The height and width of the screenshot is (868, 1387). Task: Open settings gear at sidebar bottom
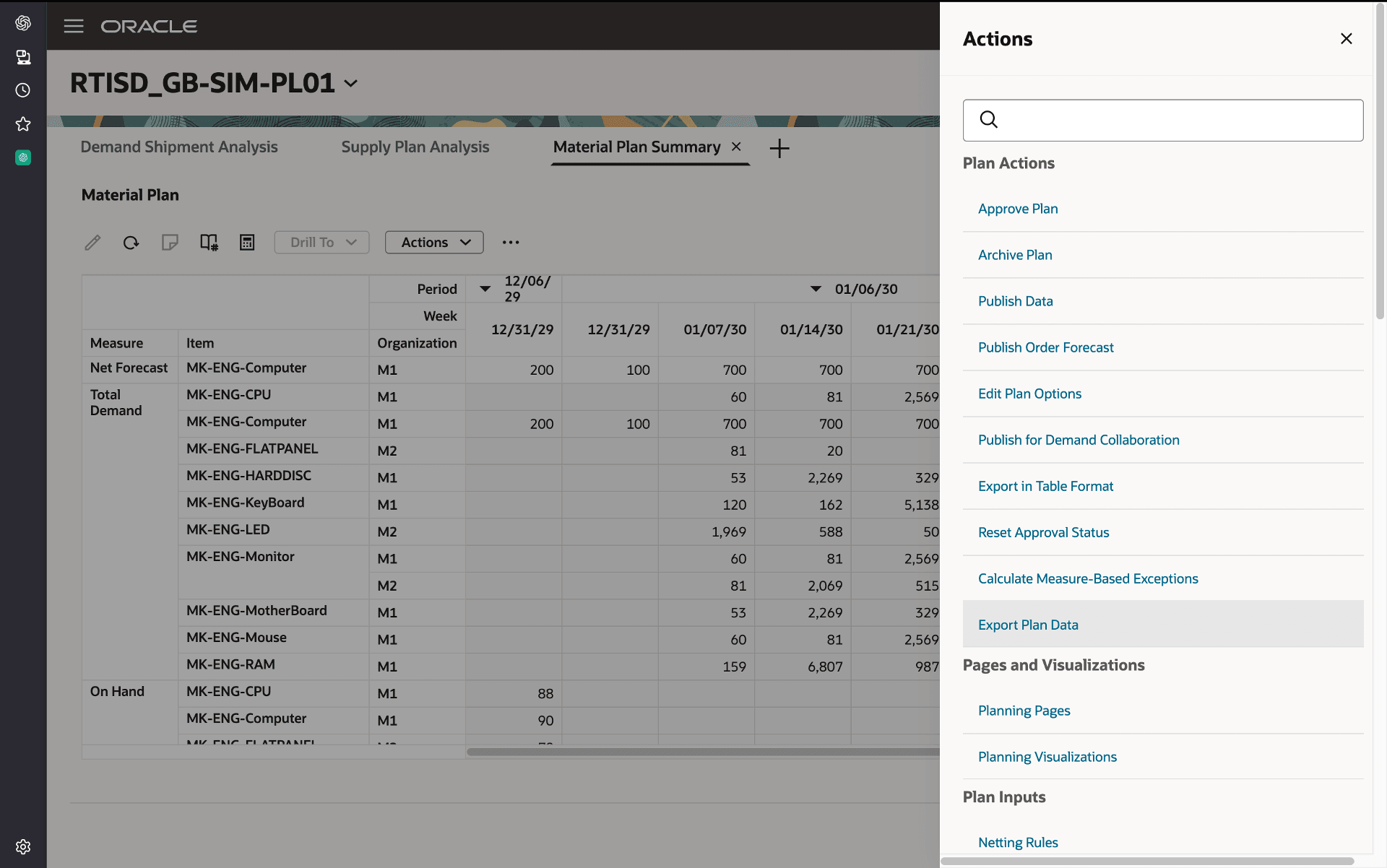click(x=23, y=846)
